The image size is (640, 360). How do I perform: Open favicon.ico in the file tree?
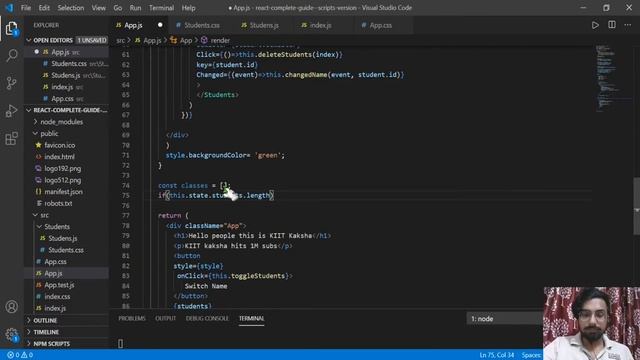click(60, 145)
